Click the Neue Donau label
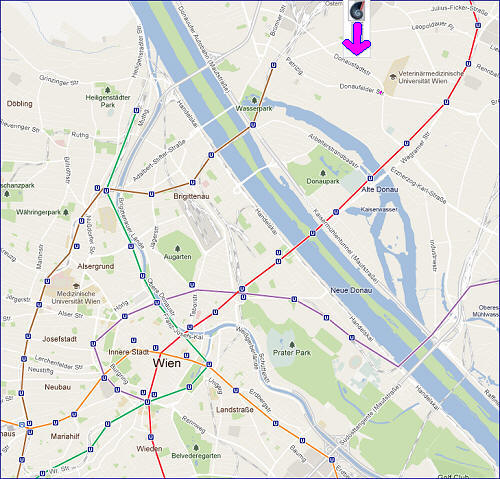 [351, 290]
